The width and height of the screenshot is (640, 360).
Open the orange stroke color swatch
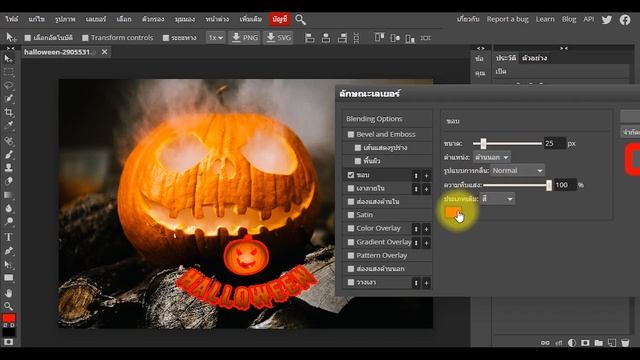[452, 212]
